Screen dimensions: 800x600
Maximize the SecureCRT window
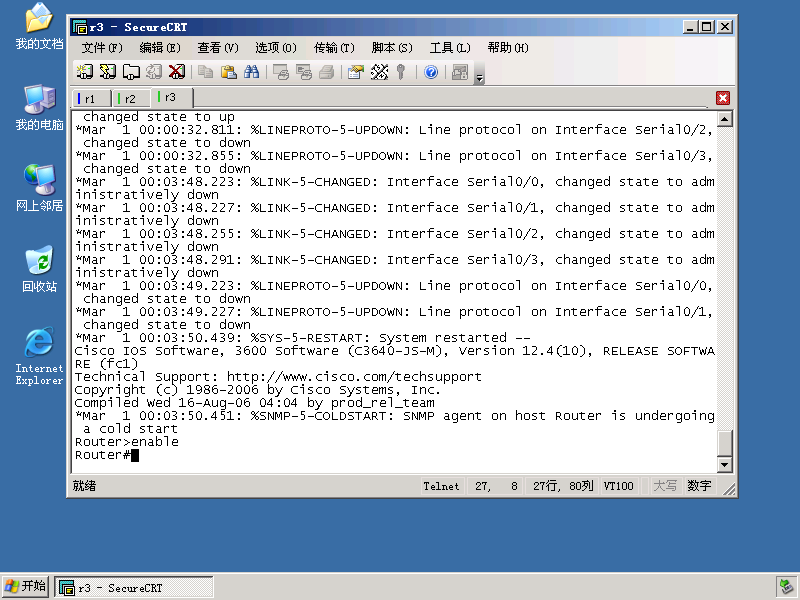pos(707,27)
